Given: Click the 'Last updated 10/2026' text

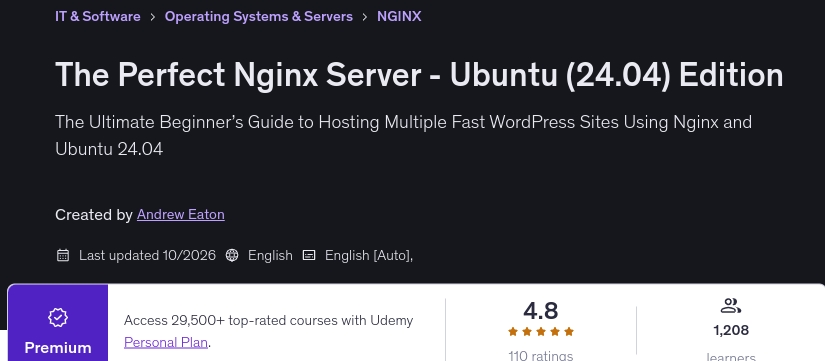Looking at the screenshot, I should coord(147,256).
